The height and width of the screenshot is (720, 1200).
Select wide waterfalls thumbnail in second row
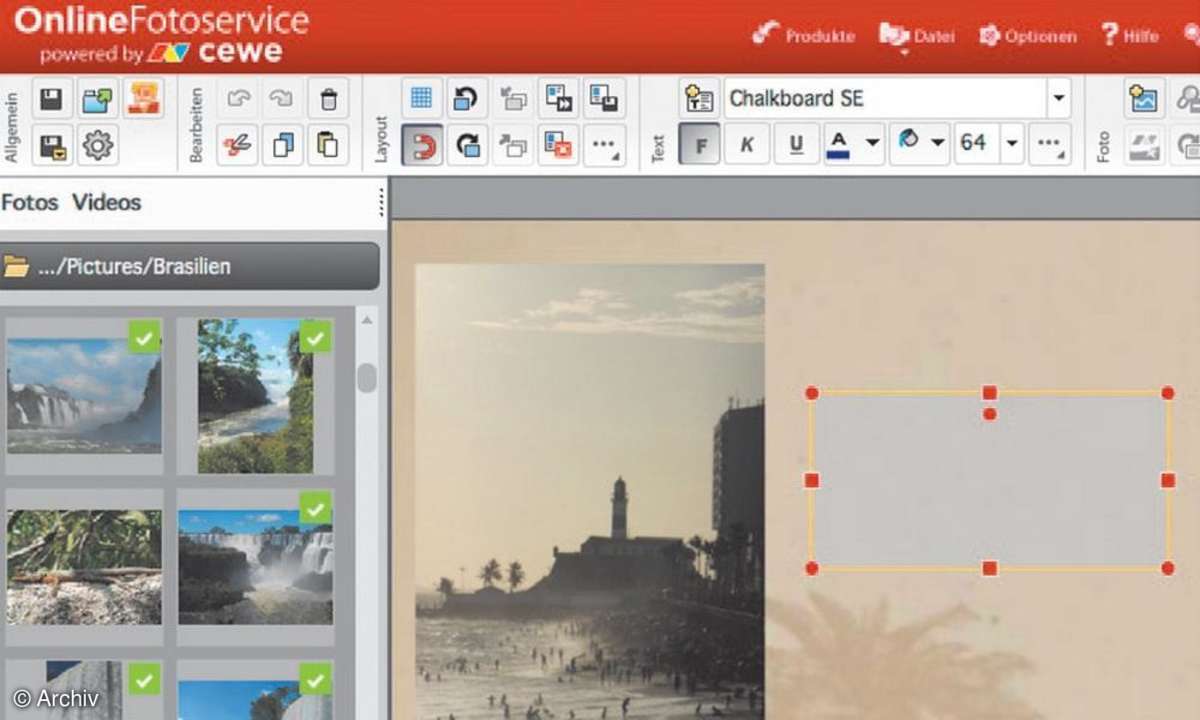[x=256, y=568]
